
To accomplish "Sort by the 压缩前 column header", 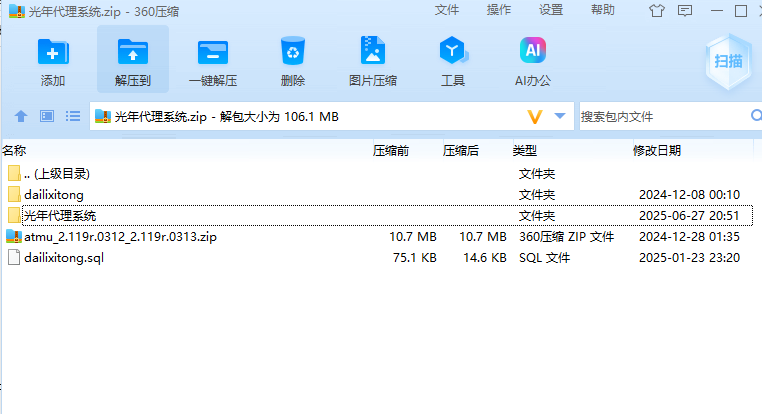I will [391, 151].
